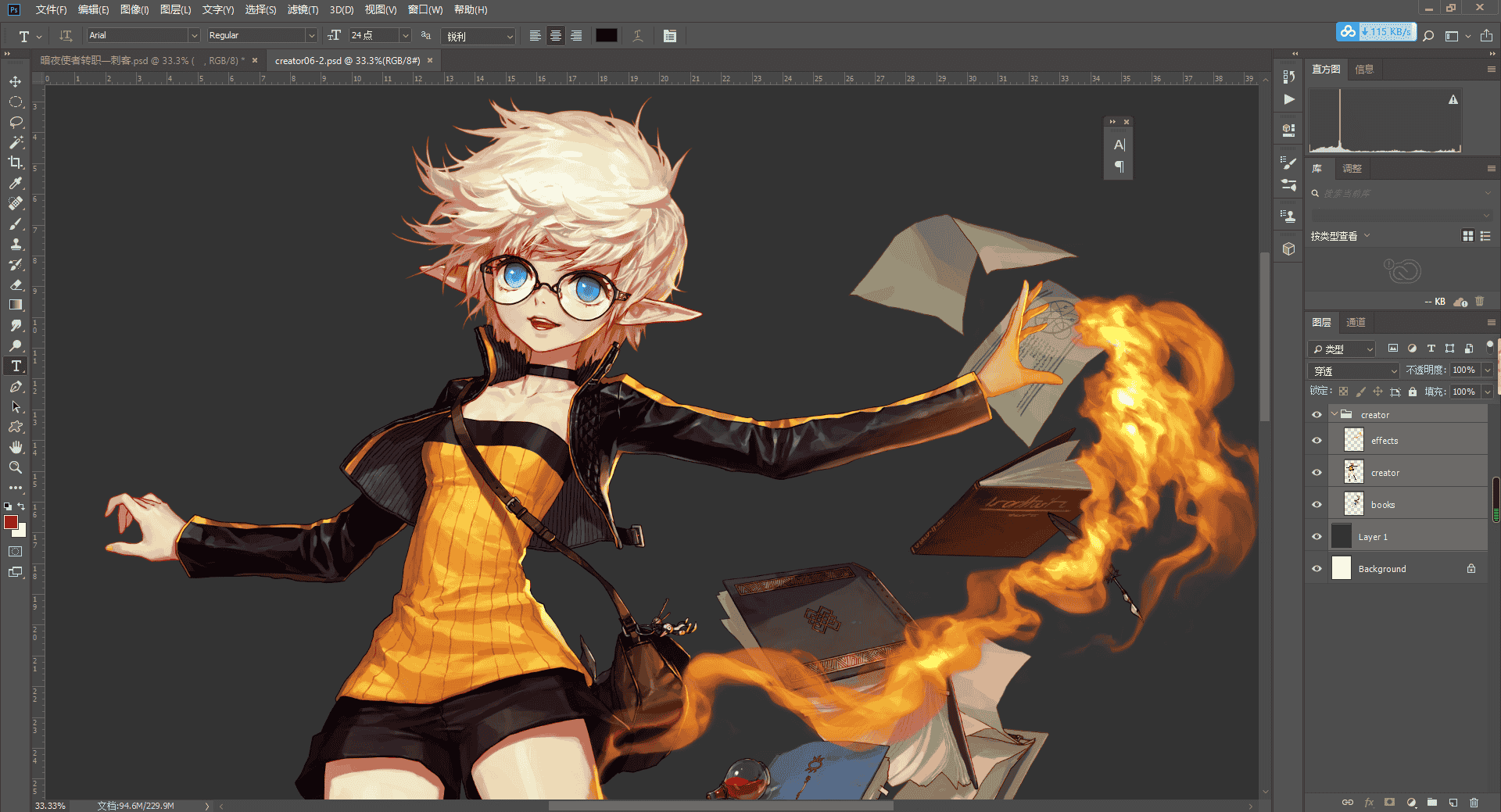Open the 24 点 font size dropdown
1501x812 pixels.
coord(405,35)
